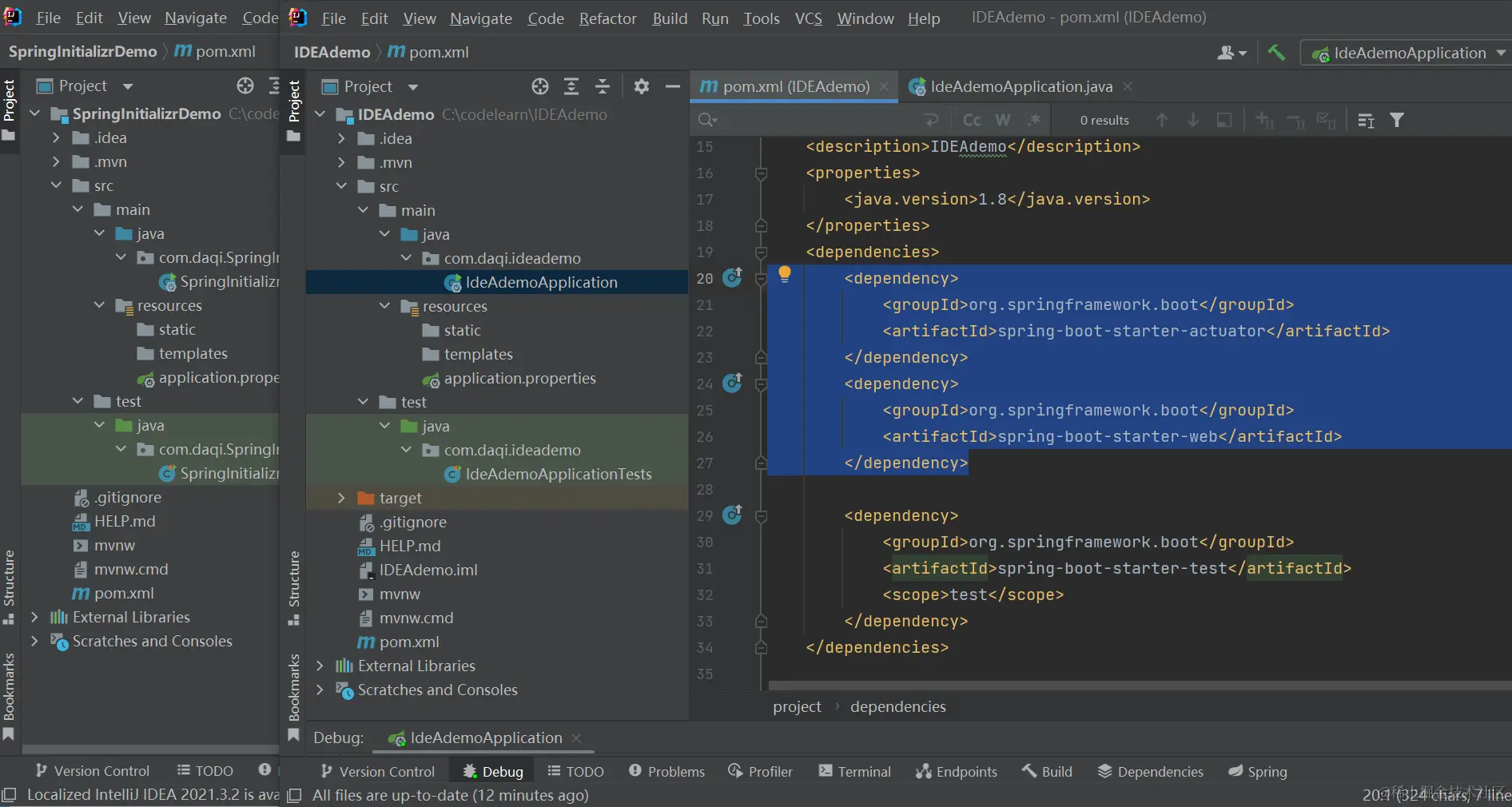
Task: Collapse the properties fold marker on line 16
Action: [761, 173]
